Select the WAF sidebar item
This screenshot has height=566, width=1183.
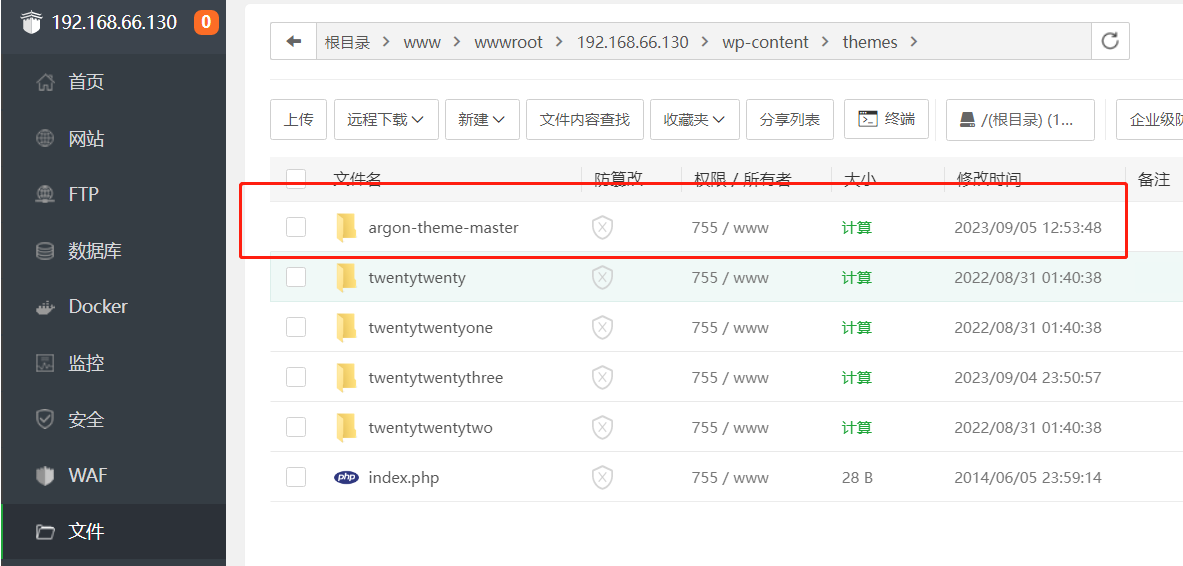pos(87,475)
